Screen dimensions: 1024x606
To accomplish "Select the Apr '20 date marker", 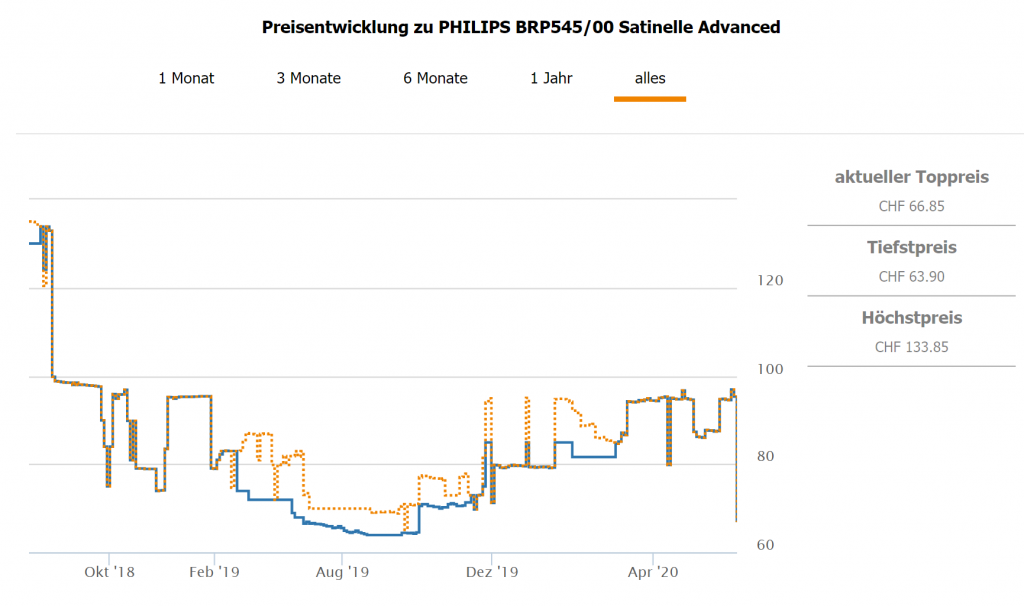I will 653,573.
